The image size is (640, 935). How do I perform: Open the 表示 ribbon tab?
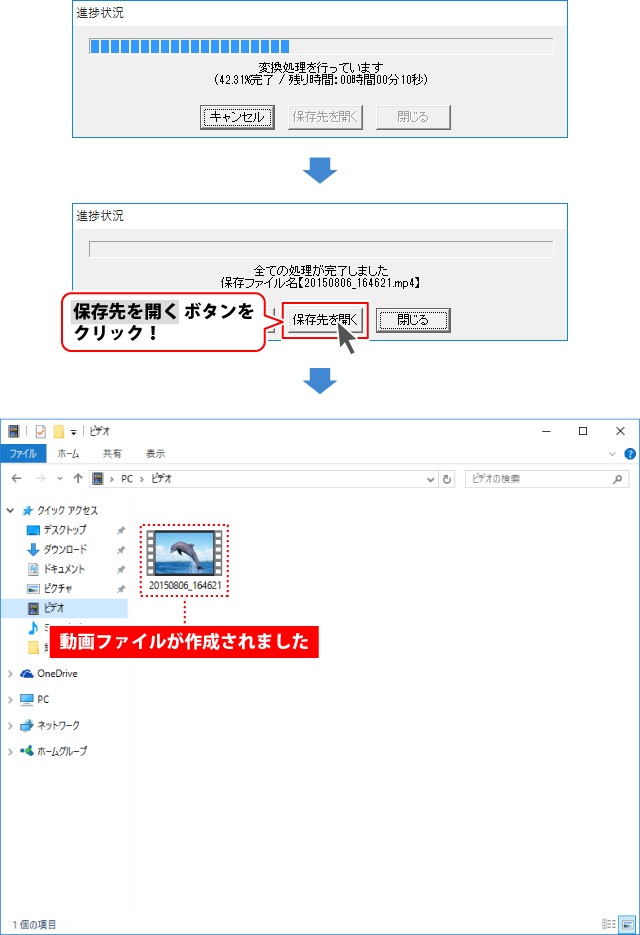click(155, 454)
